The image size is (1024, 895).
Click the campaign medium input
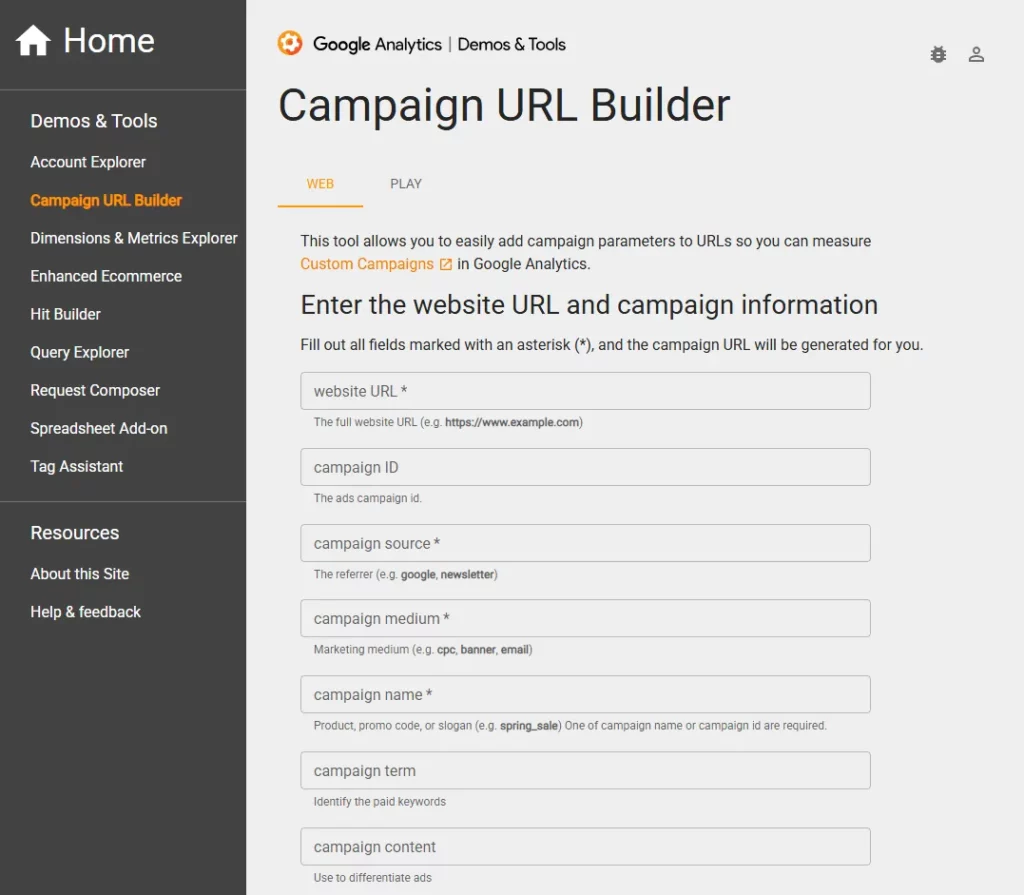tap(585, 619)
